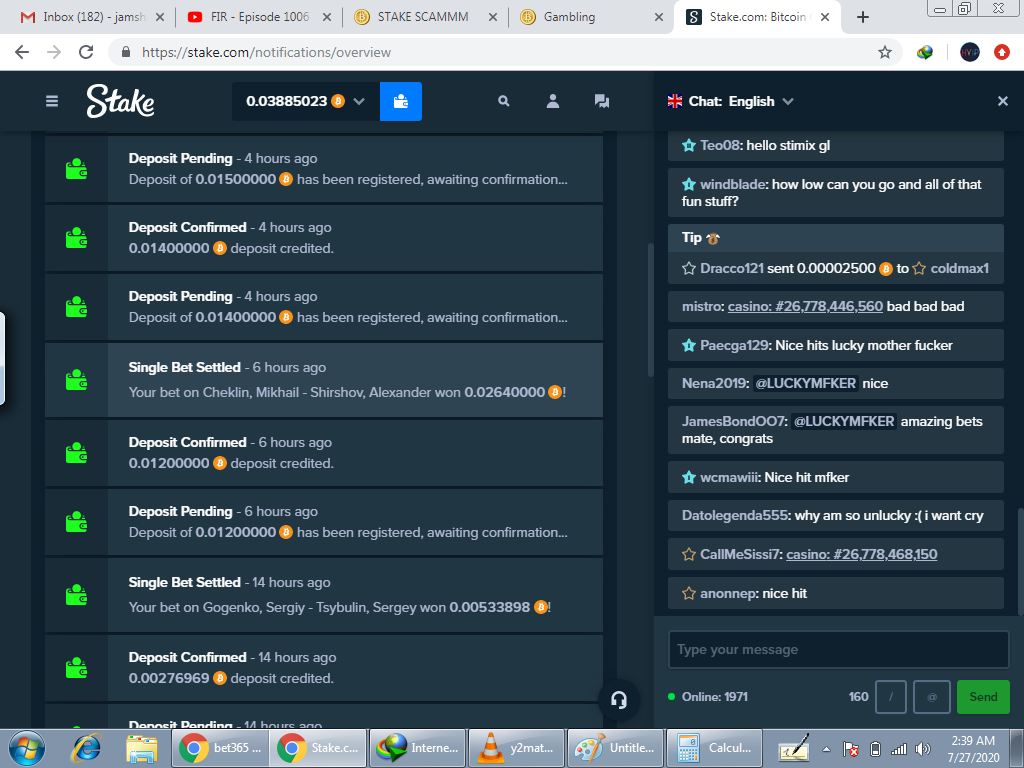Open the Windows Start button
The height and width of the screenshot is (768, 1024).
pos(27,748)
